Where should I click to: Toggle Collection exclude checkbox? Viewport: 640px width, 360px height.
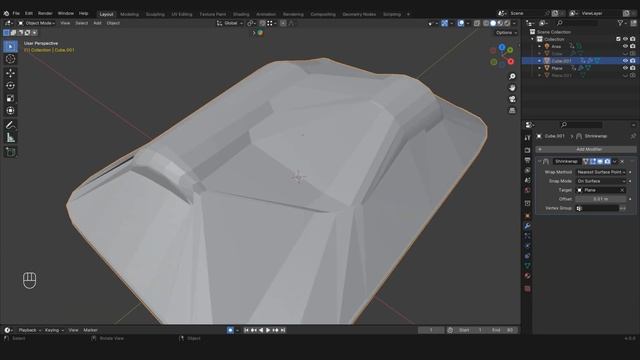click(618, 39)
